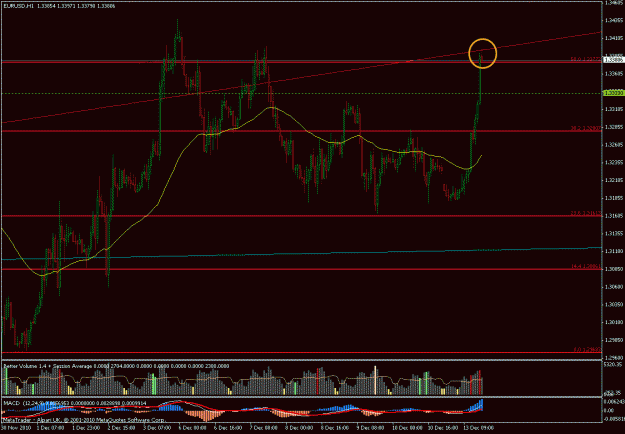Click the 6 Dec 16:00 time label
625x434 pixels.
click(228, 427)
